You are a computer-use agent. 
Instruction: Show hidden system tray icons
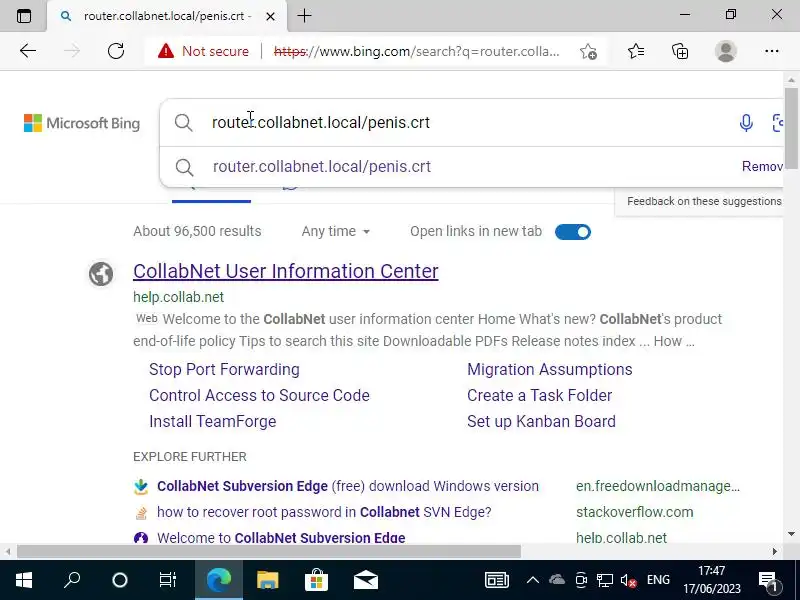coord(532,580)
